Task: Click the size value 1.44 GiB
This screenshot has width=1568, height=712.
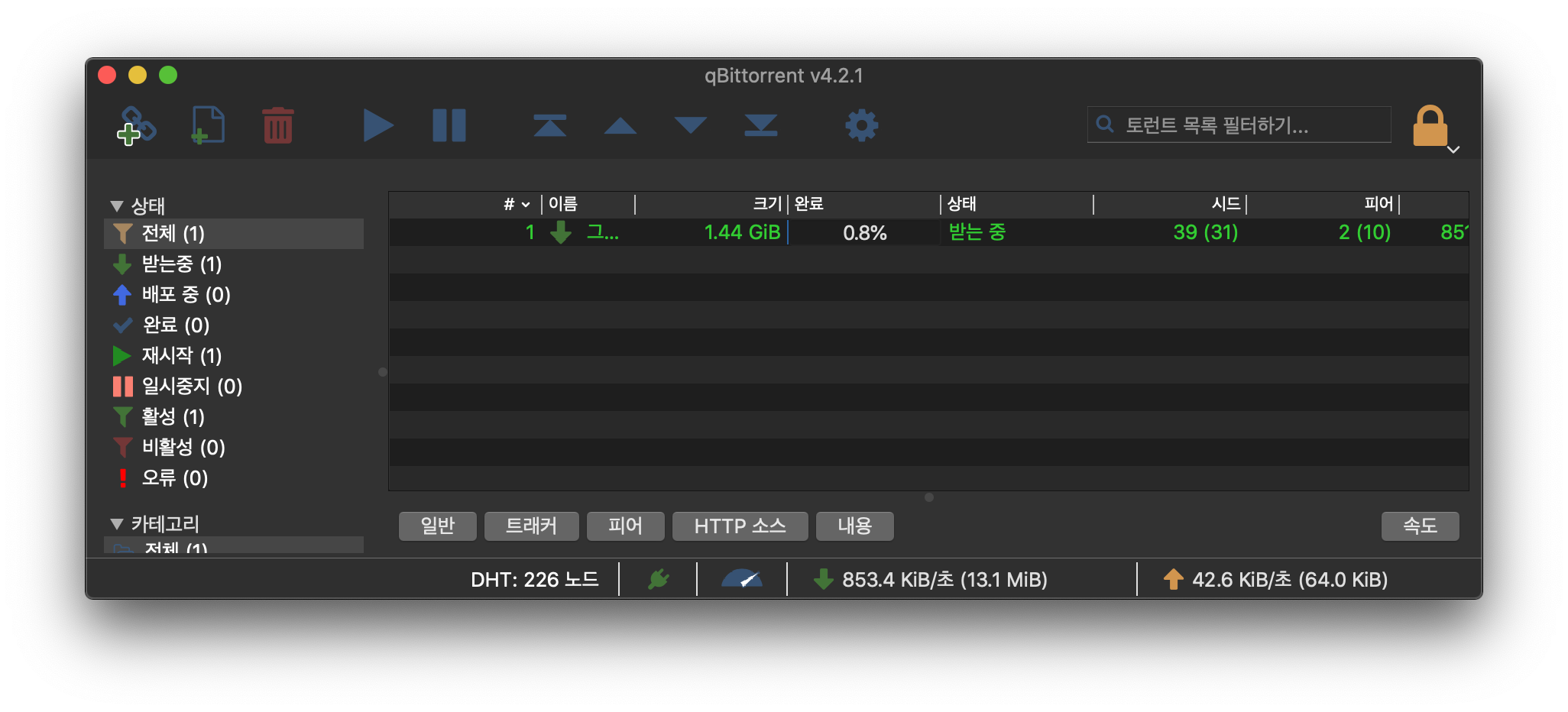Action: (x=742, y=232)
